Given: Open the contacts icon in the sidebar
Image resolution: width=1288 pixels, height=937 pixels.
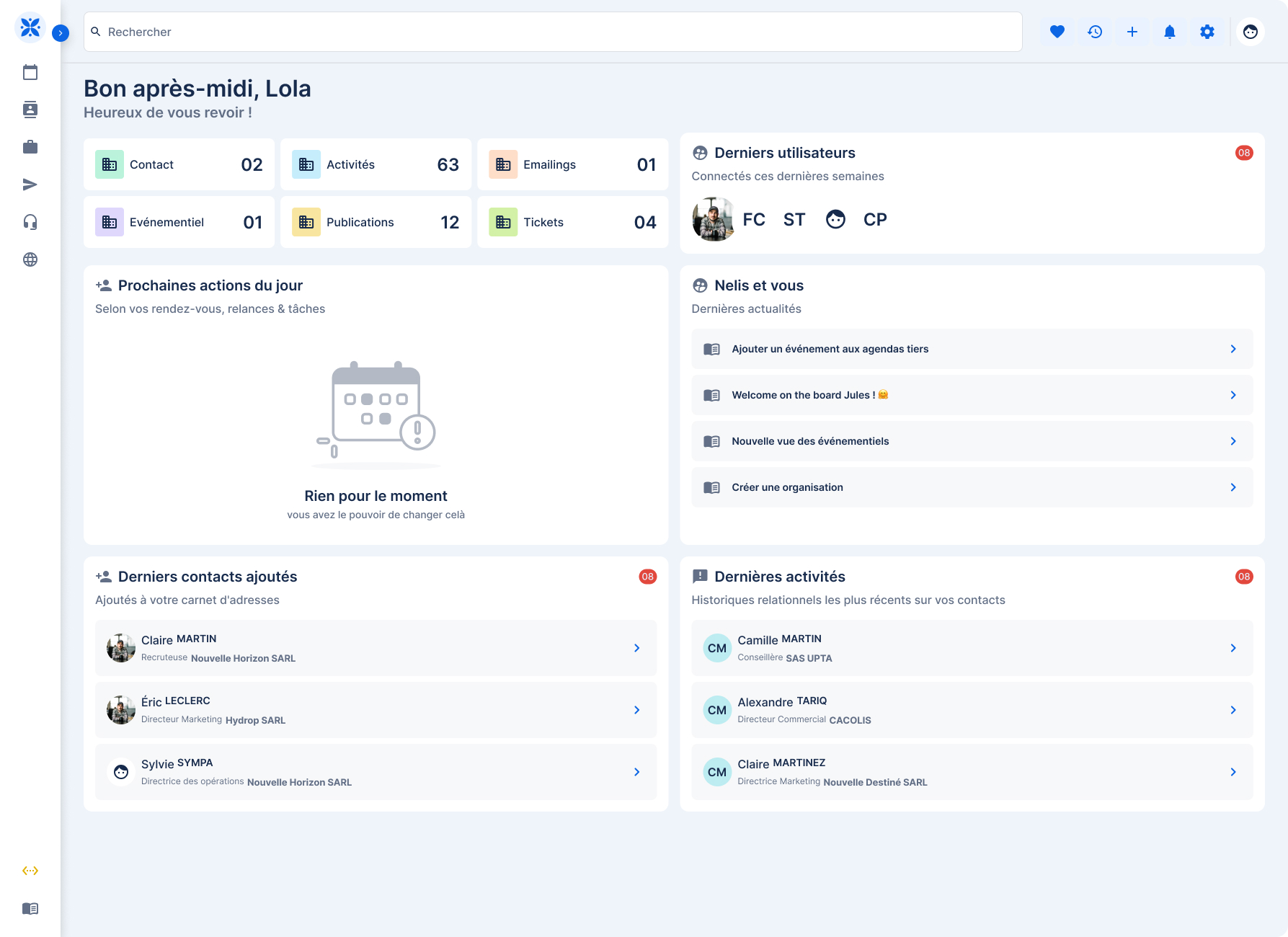Looking at the screenshot, I should pyautogui.click(x=30, y=110).
